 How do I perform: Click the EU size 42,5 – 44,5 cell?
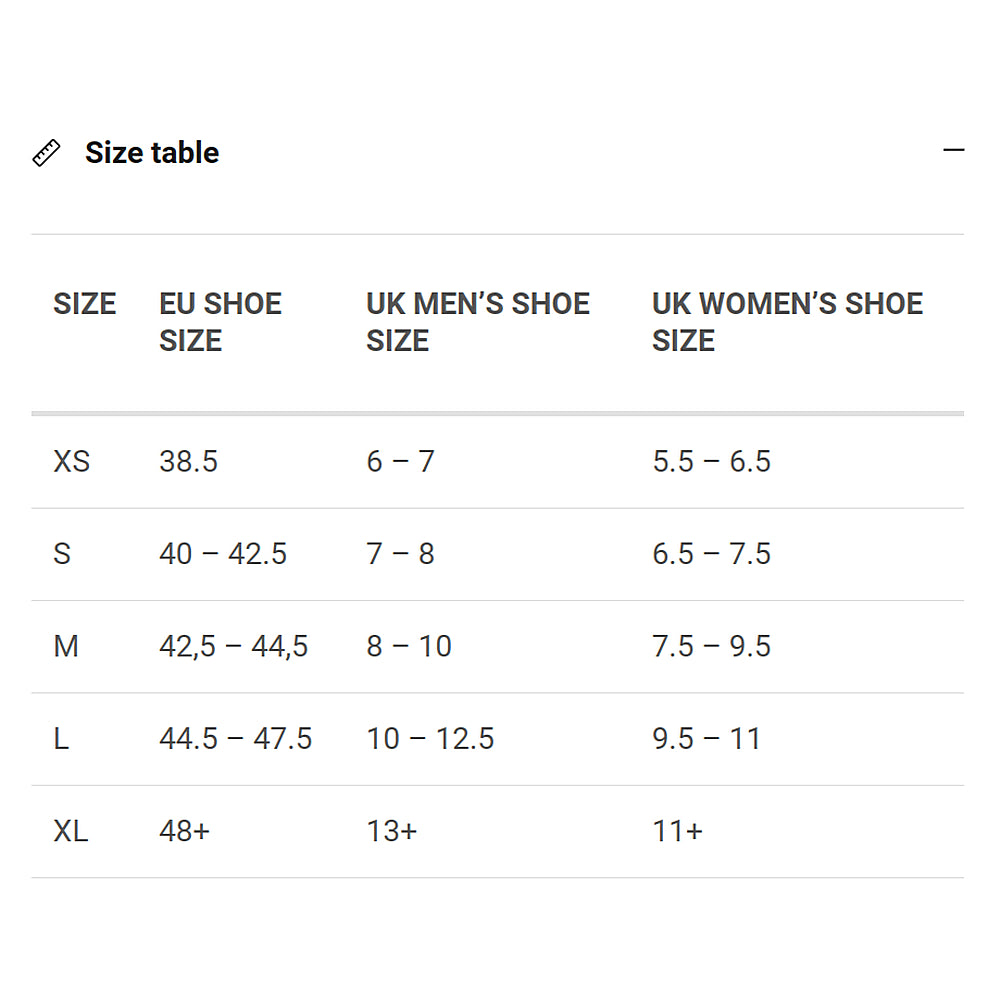click(233, 646)
